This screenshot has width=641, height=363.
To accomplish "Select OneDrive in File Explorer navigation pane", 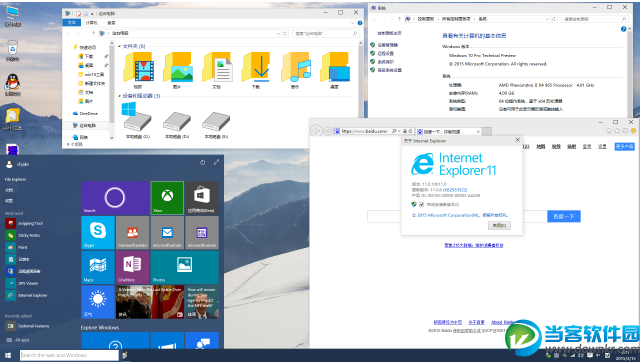I will [85, 113].
